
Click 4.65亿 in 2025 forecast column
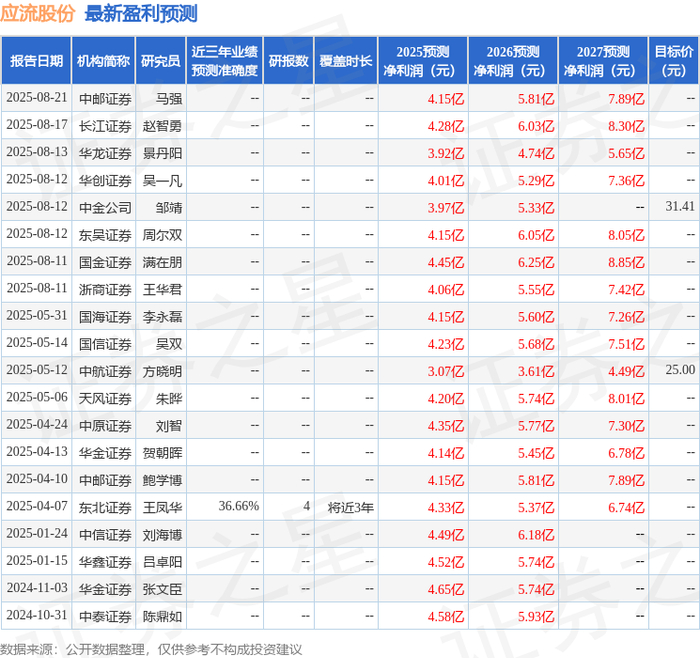click(x=446, y=589)
